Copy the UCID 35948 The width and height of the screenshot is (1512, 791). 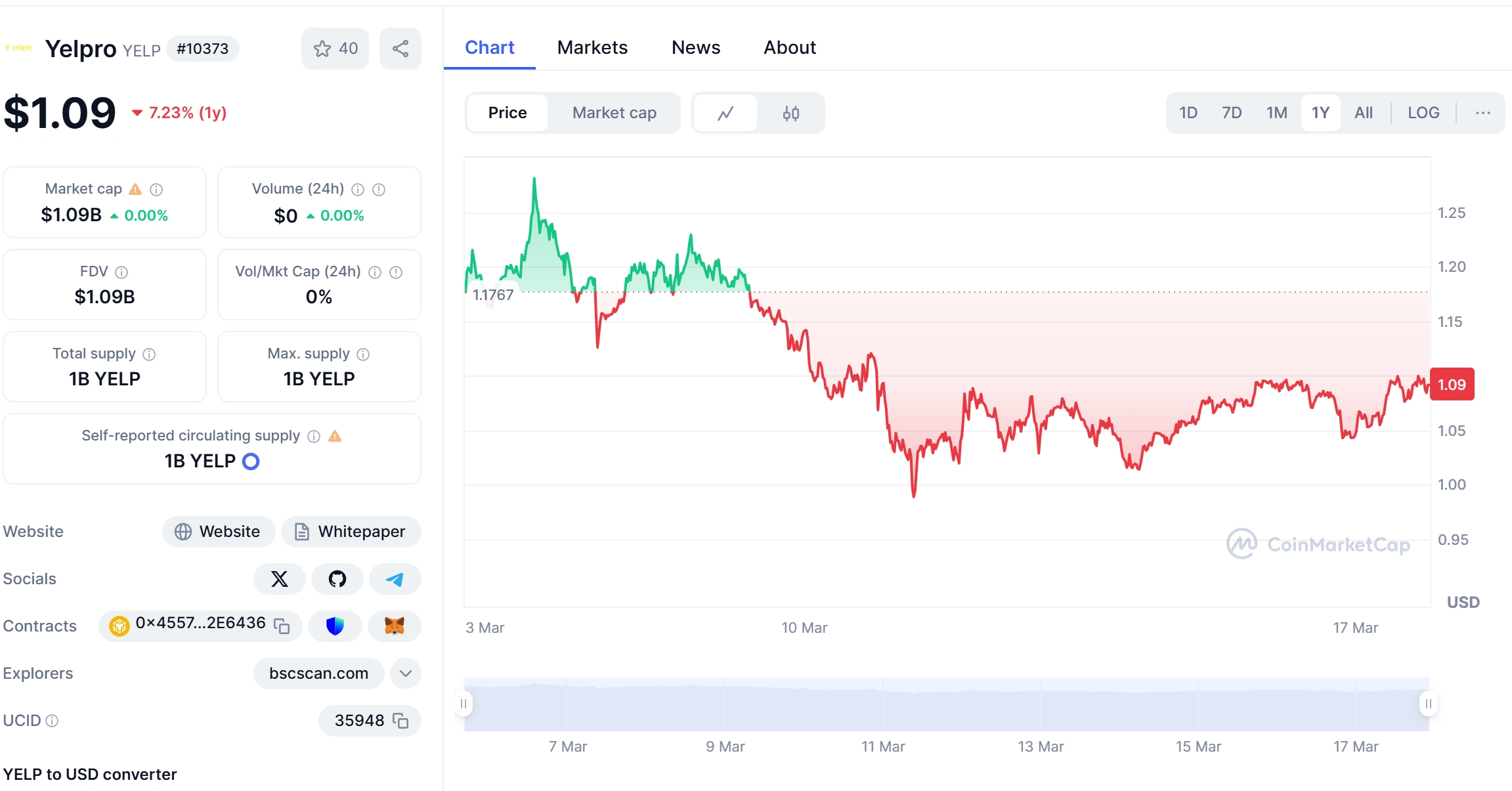pos(400,721)
